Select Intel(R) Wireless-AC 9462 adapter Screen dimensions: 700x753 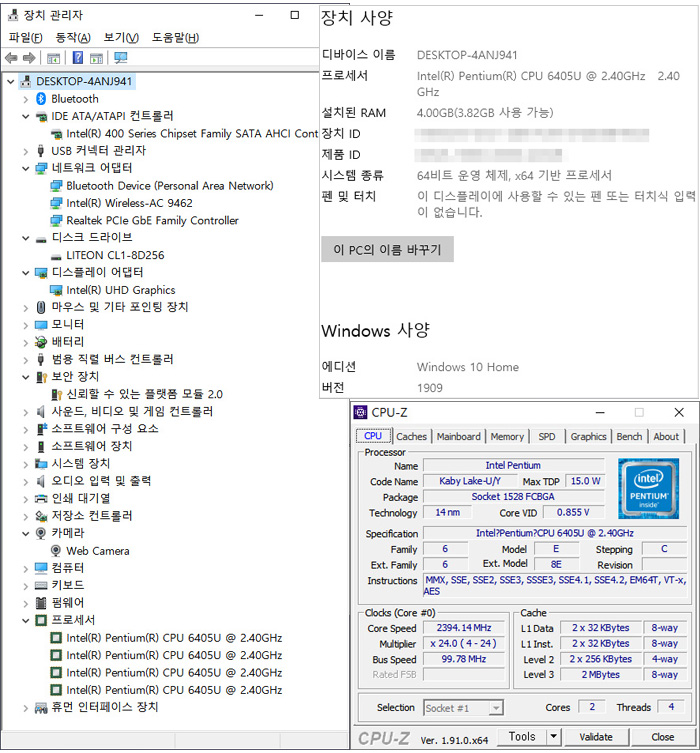click(129, 204)
